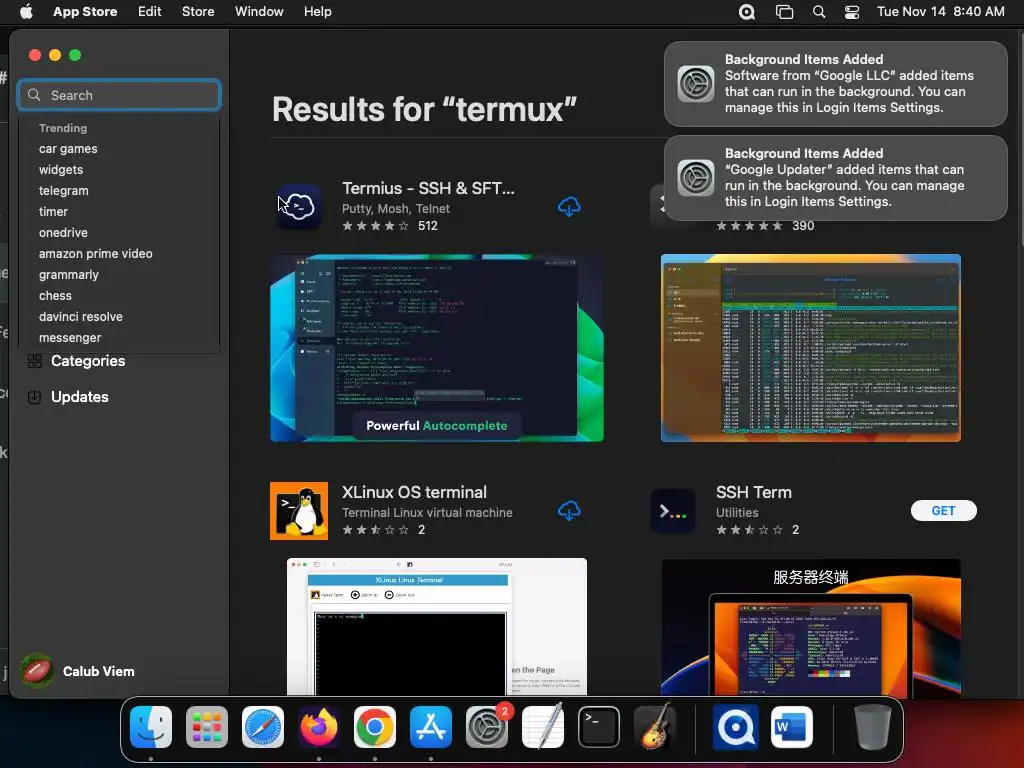The image size is (1024, 768).
Task: View XLinux Linux Terminal screenshot
Action: click(x=437, y=626)
